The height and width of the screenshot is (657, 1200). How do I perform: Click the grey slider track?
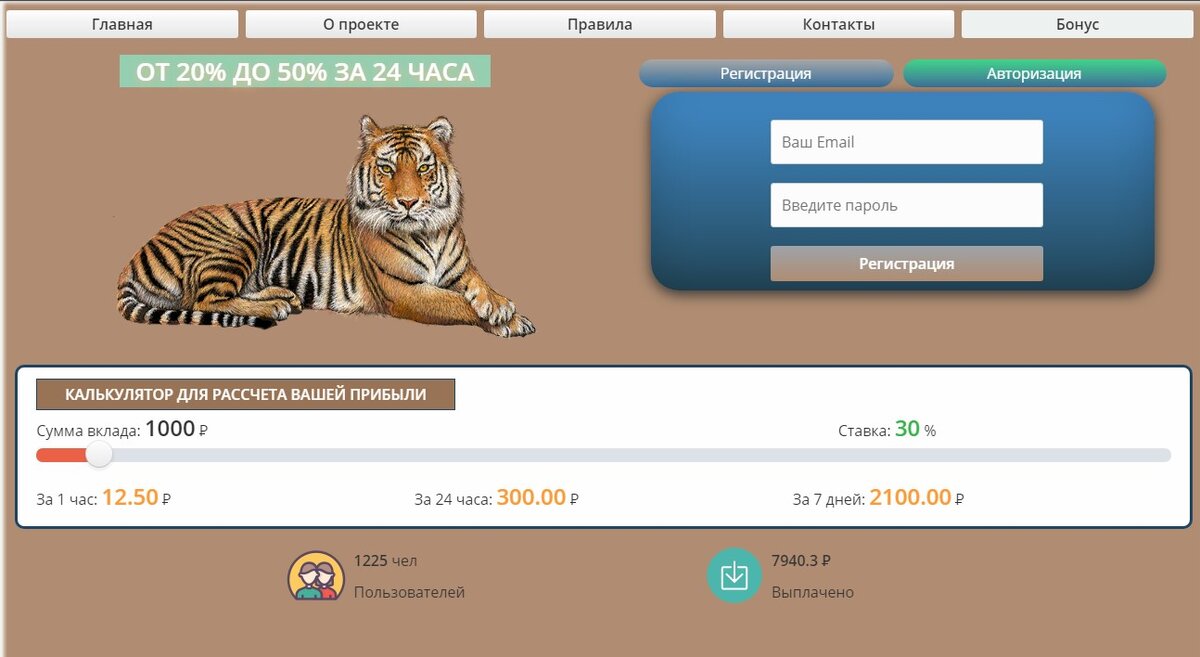point(641,455)
